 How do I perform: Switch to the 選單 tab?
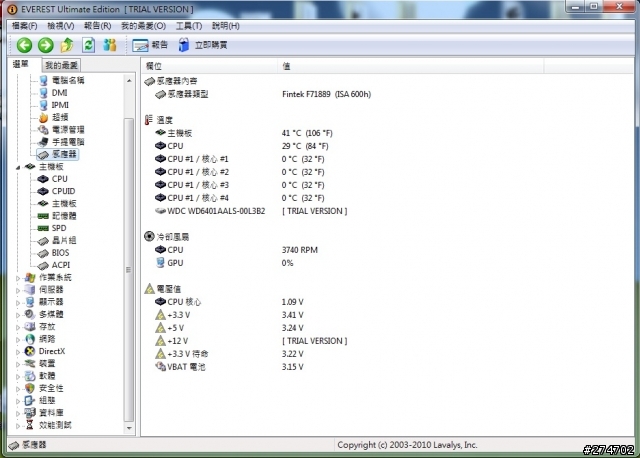tap(21, 64)
